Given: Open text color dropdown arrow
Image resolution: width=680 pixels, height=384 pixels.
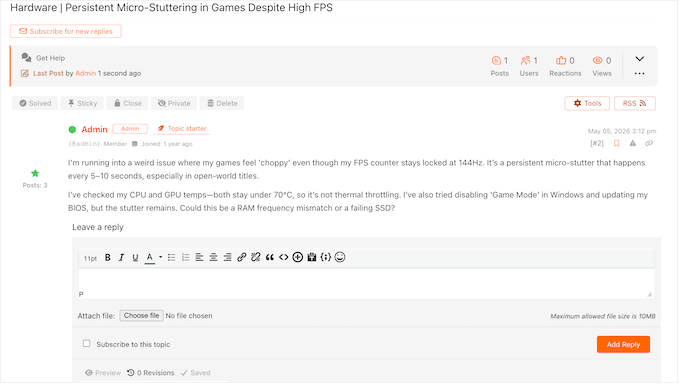Looking at the screenshot, I should click(x=160, y=257).
